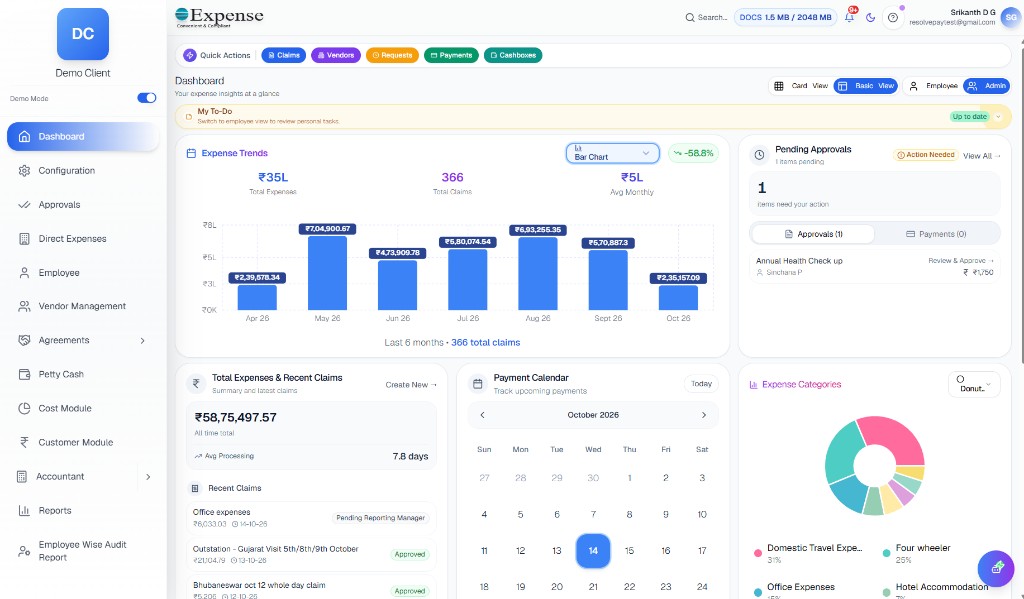The image size is (1024, 599).
Task: Select October 14 in the calendar
Action: [x=593, y=551]
